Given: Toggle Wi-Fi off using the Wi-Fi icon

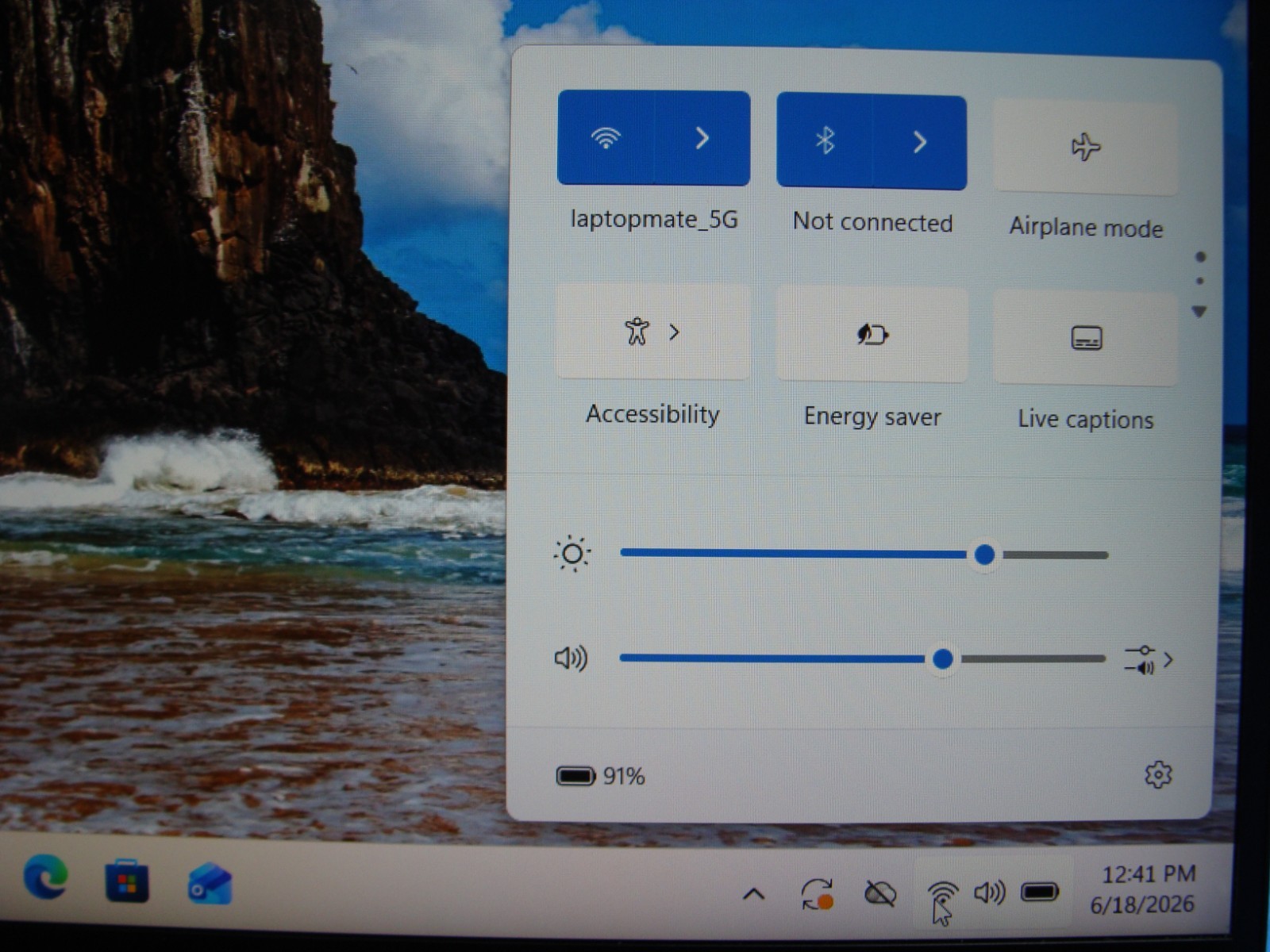Looking at the screenshot, I should pos(606,138).
